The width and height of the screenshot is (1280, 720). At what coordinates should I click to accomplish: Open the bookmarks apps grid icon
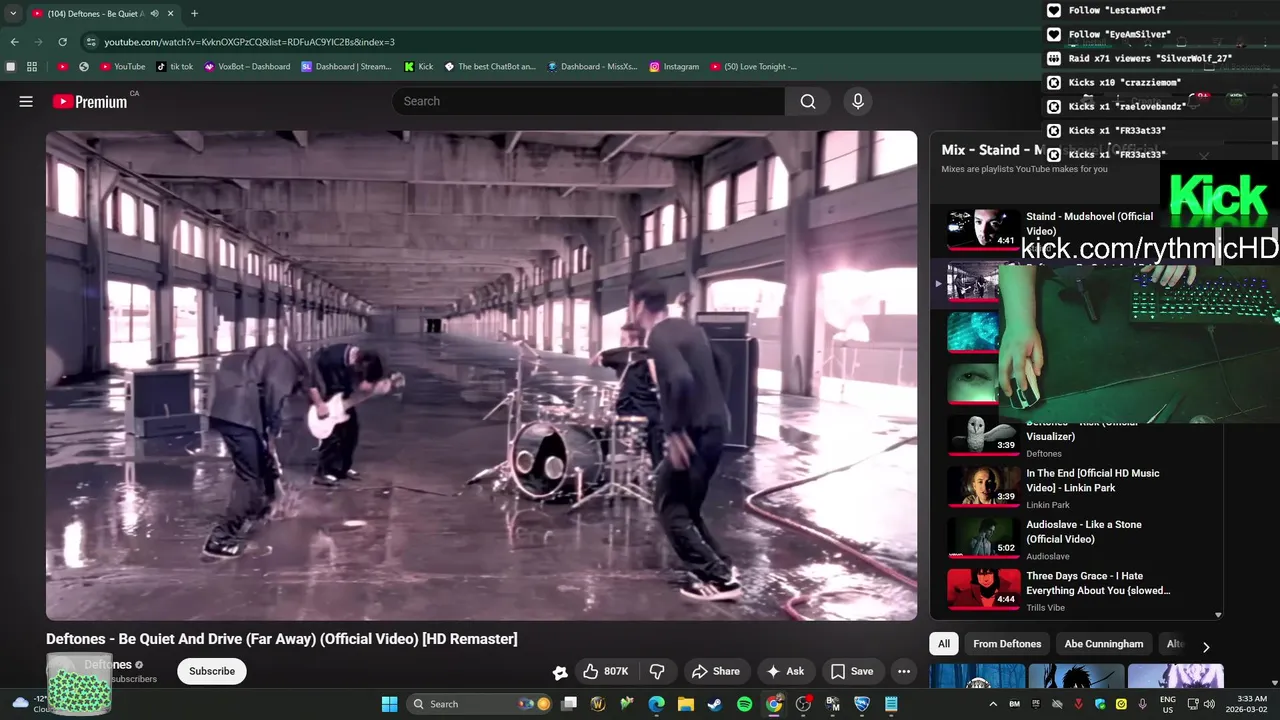[32, 67]
